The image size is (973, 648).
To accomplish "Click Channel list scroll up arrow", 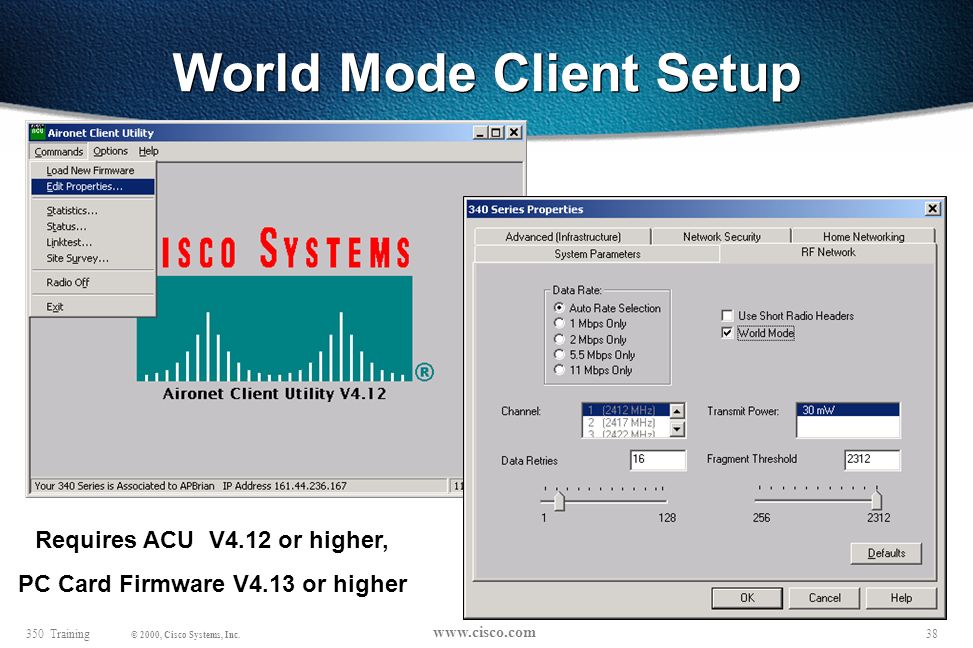I will [x=677, y=411].
